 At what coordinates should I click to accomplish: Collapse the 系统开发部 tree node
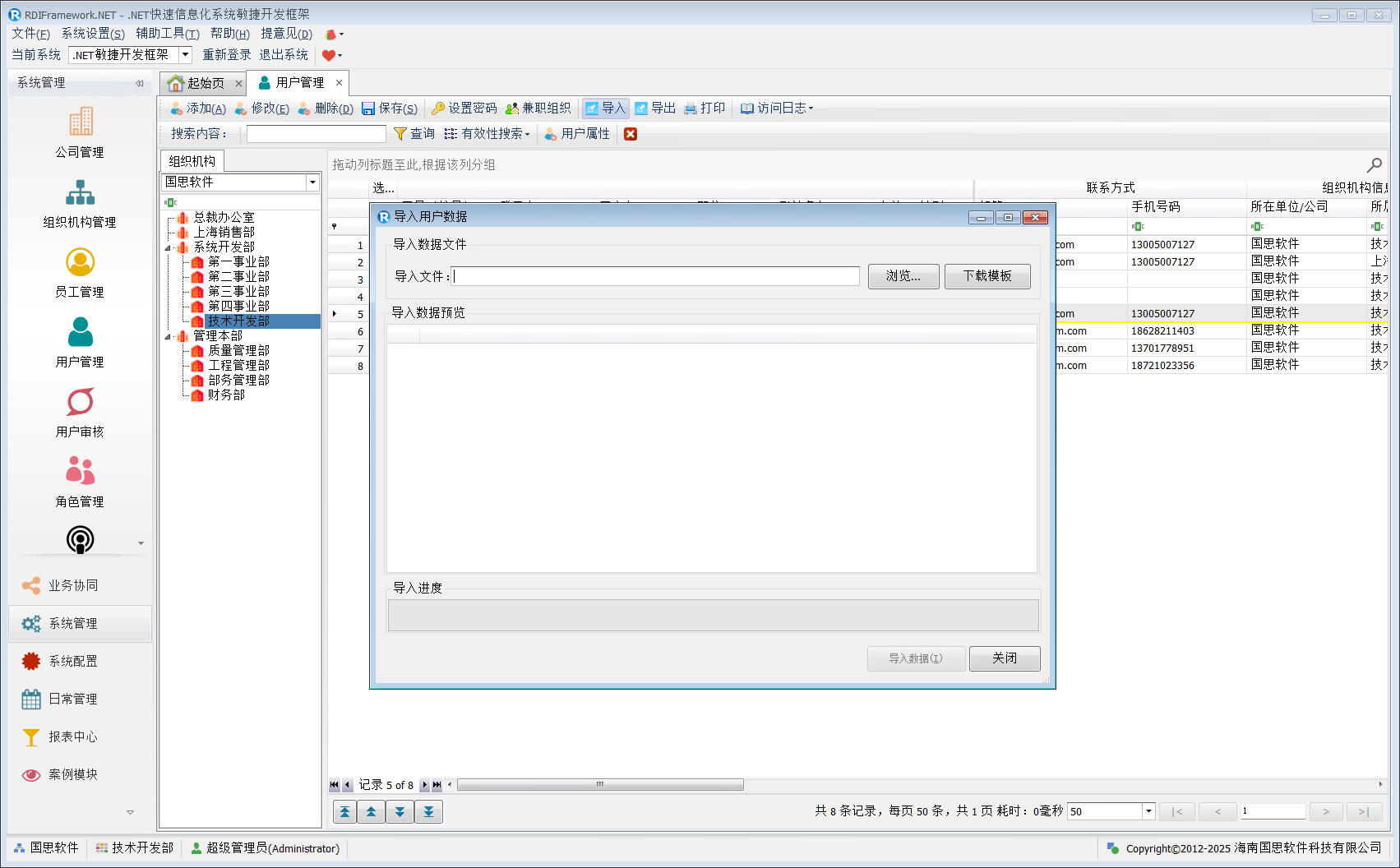[x=169, y=247]
